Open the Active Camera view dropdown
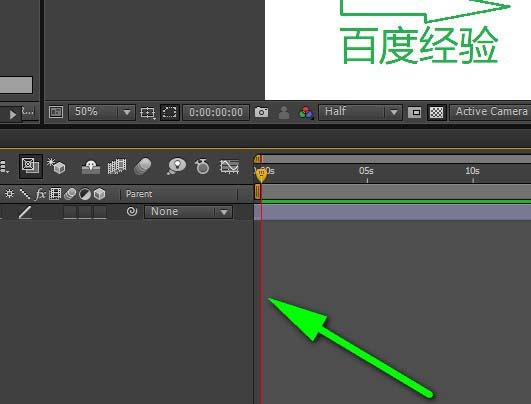Viewport: 531px width, 404px height. (490, 112)
